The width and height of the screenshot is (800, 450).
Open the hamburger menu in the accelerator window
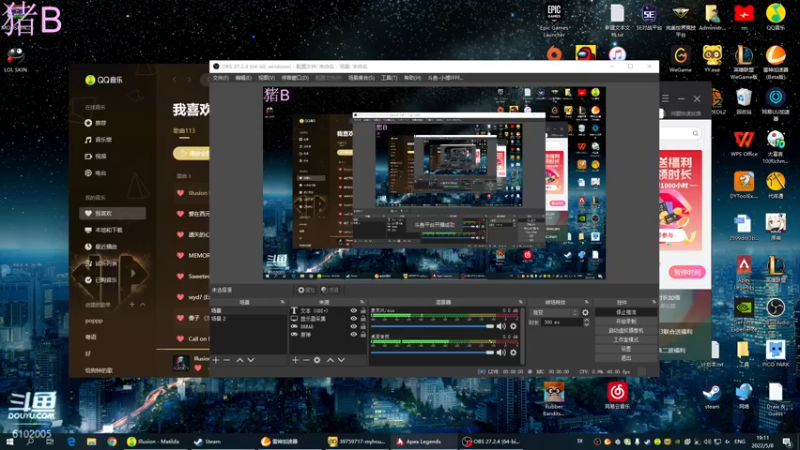(665, 98)
